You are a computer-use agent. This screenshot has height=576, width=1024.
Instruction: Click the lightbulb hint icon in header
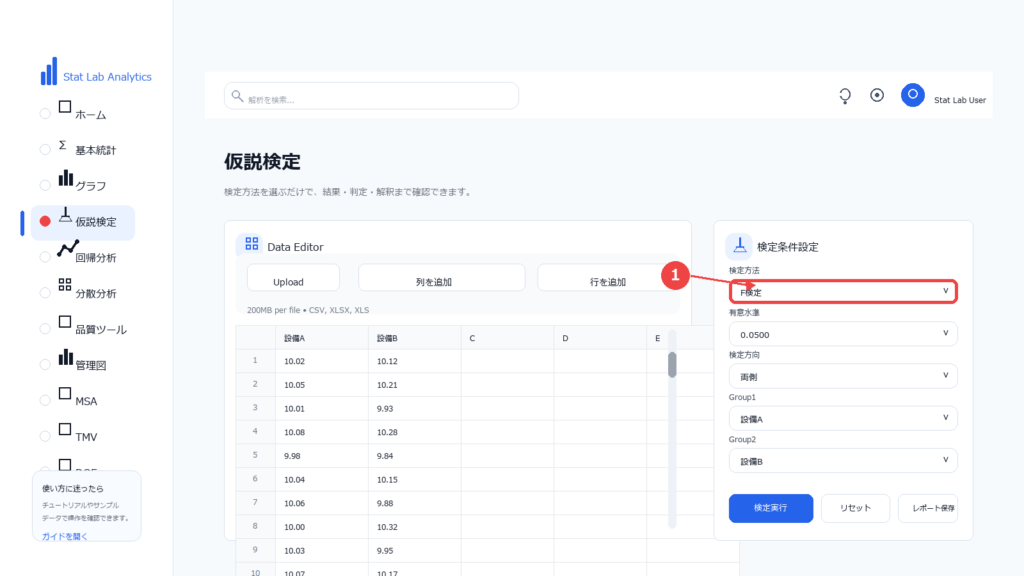pos(845,96)
